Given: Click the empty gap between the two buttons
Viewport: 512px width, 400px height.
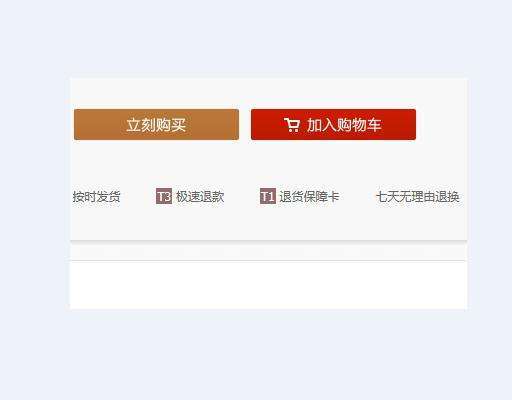Looking at the screenshot, I should (x=245, y=124).
